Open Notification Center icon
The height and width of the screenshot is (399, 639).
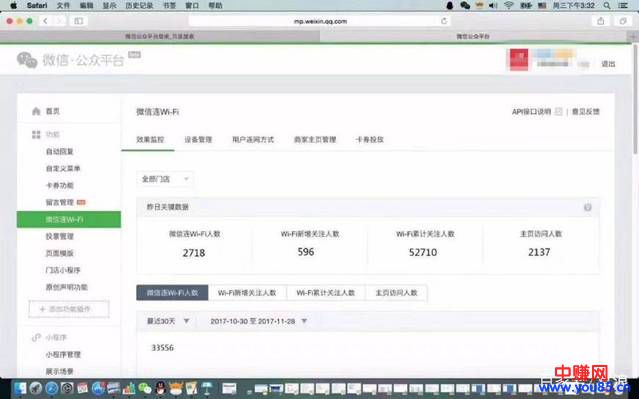623,5
